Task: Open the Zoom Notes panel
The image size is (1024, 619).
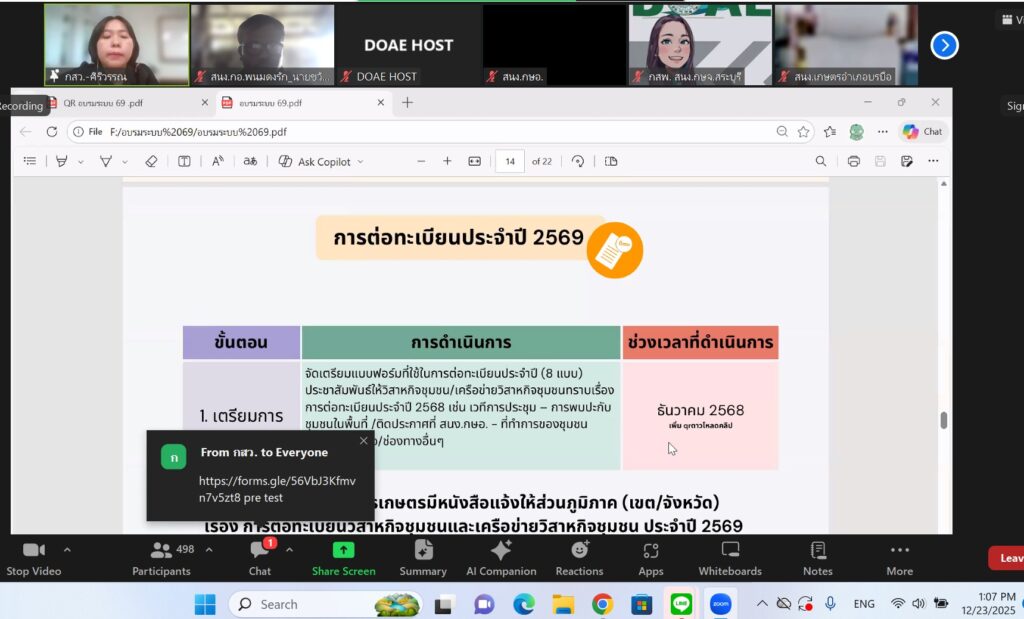Action: click(817, 558)
